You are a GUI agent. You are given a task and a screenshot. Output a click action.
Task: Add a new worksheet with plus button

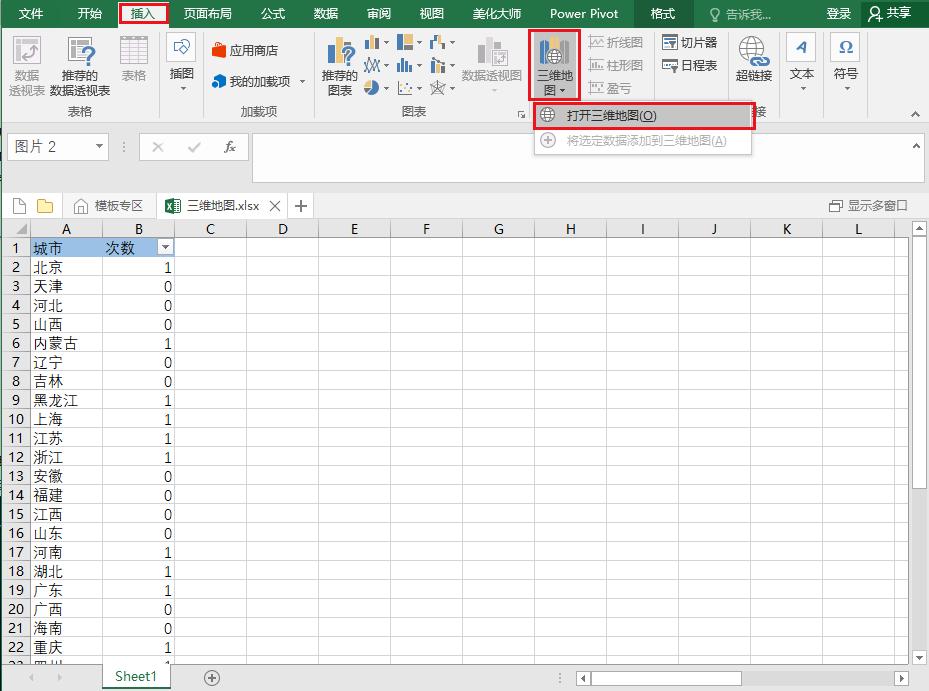pos(212,677)
